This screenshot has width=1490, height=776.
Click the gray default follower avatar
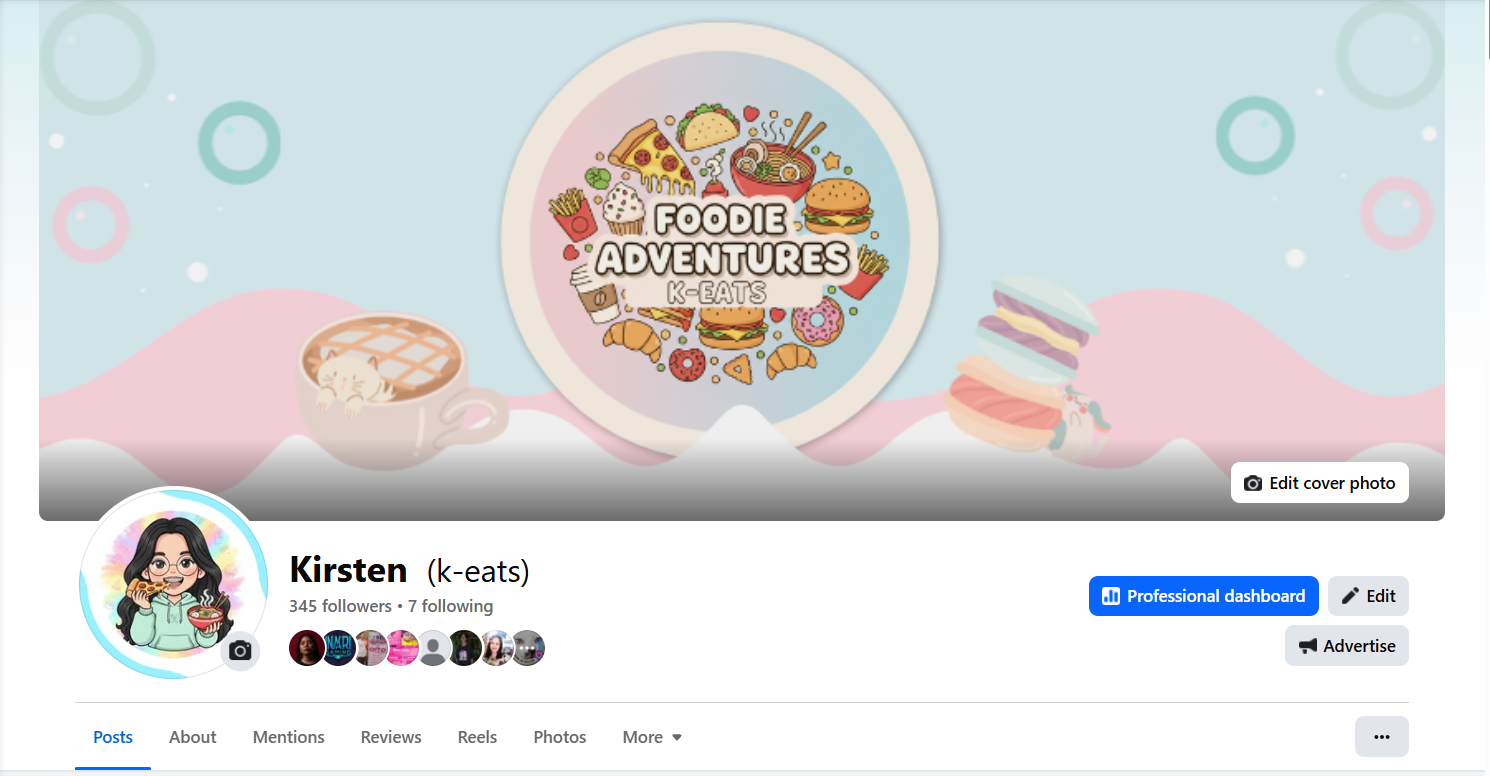[x=433, y=648]
